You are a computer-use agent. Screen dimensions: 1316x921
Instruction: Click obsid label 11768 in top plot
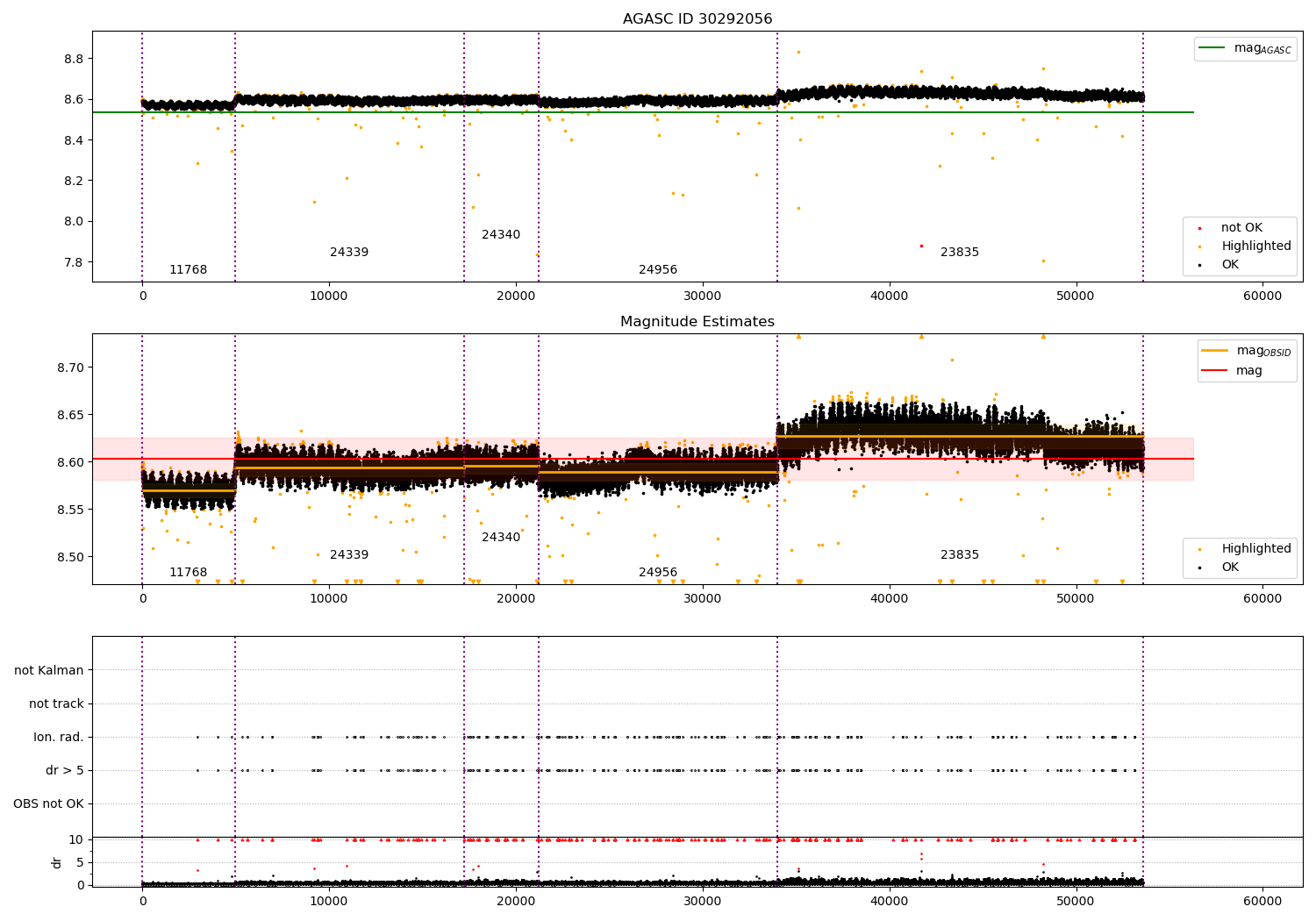[x=188, y=269]
